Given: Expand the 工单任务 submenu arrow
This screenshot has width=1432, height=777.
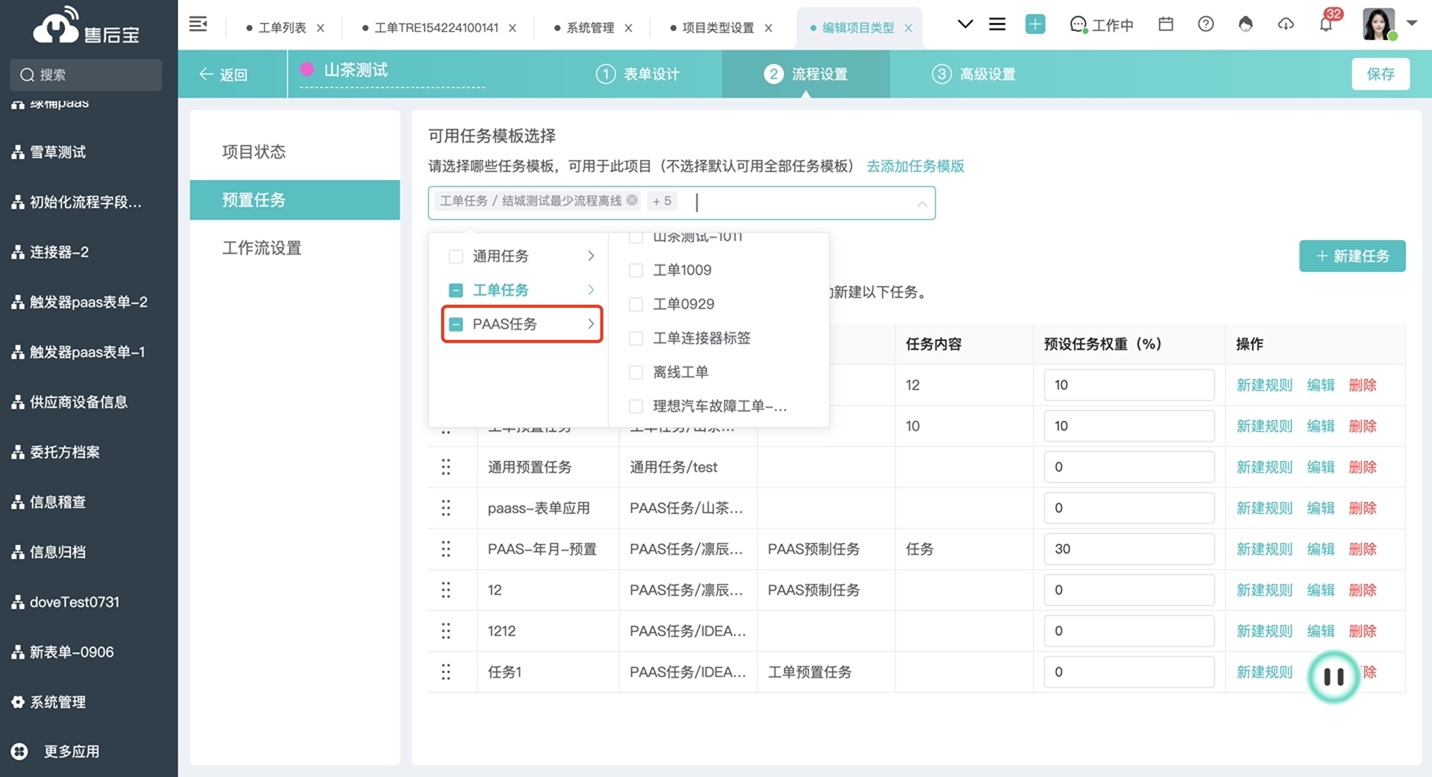Looking at the screenshot, I should [x=591, y=290].
